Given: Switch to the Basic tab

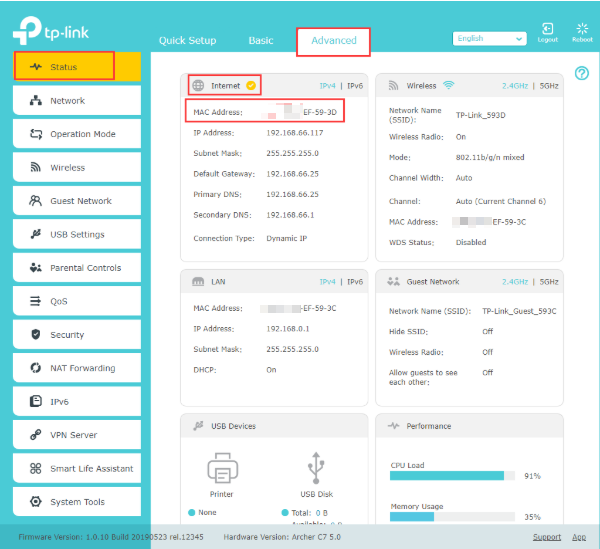Looking at the screenshot, I should click(261, 40).
